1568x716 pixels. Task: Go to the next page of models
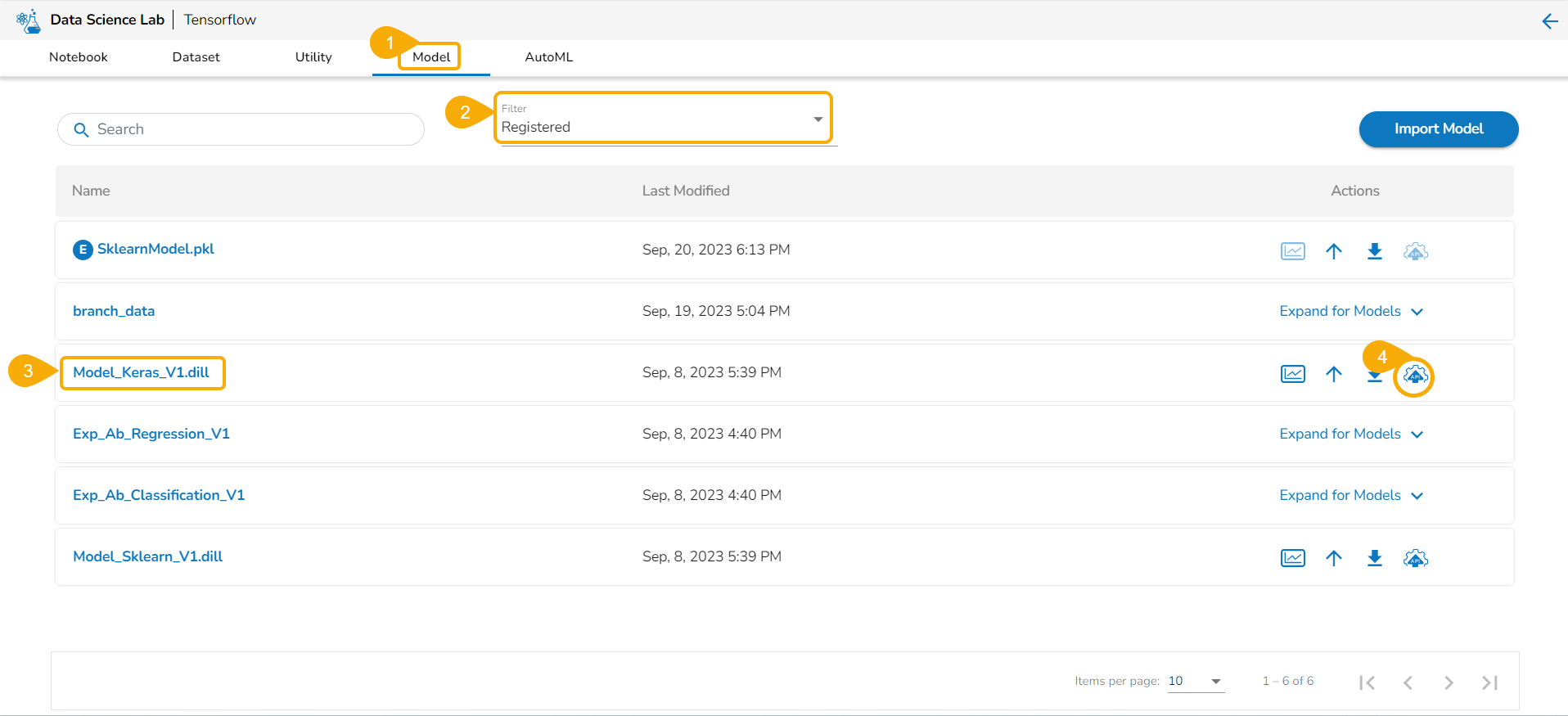click(1449, 682)
